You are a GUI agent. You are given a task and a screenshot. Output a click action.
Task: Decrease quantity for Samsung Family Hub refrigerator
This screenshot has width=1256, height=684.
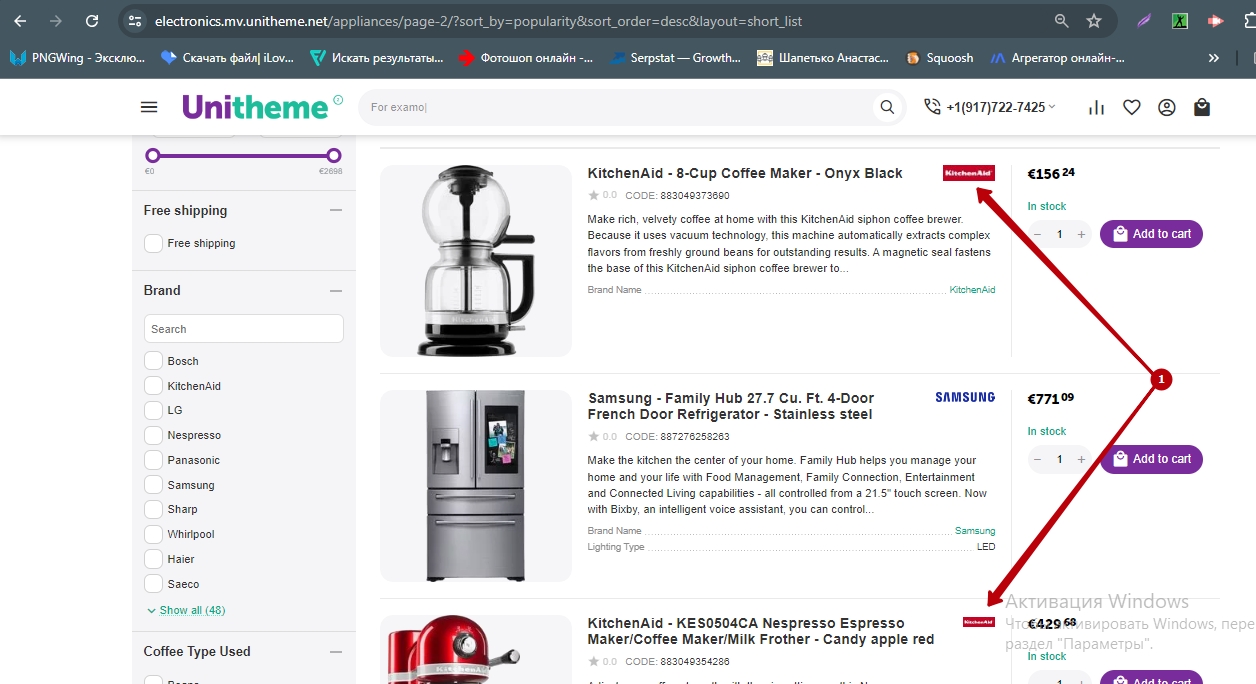click(x=1037, y=459)
